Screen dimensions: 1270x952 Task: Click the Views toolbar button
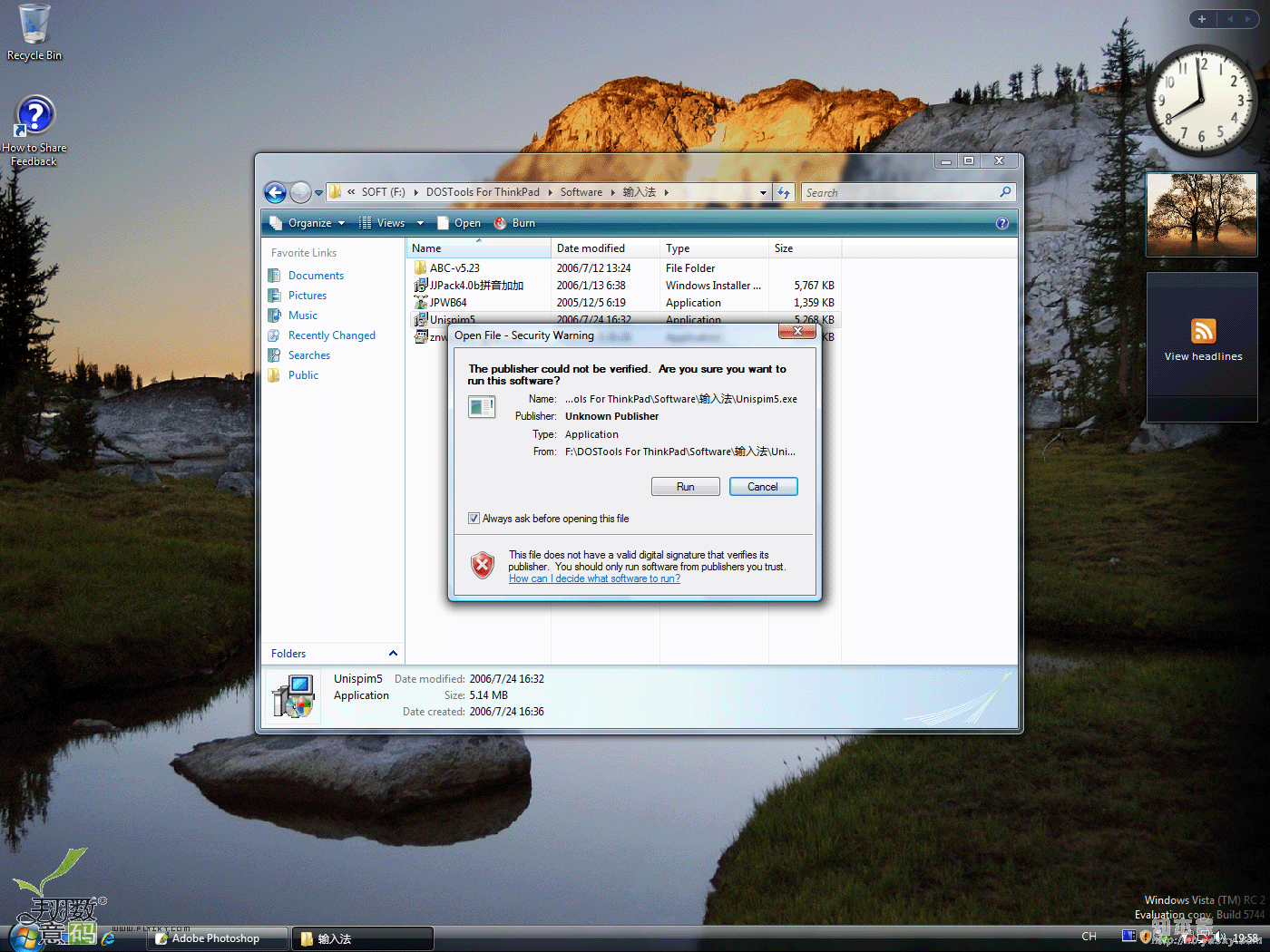[382, 223]
